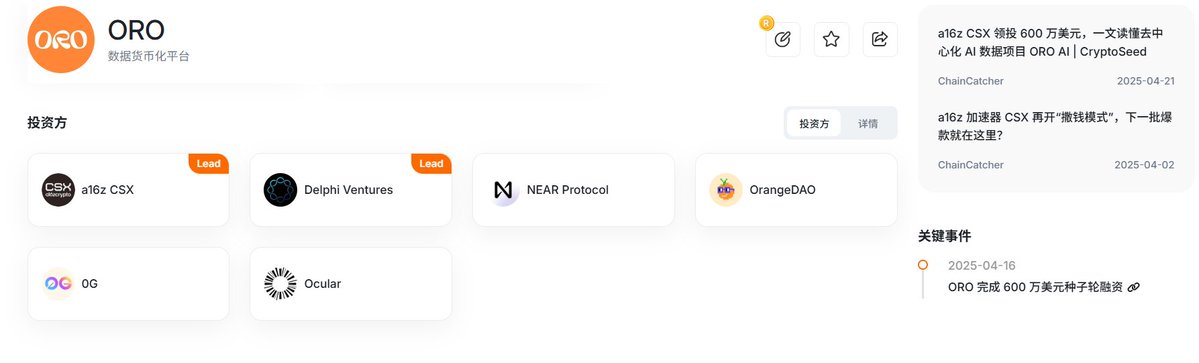1199x363 pixels.
Task: Click the Ocular starburst logo
Action: (281, 284)
